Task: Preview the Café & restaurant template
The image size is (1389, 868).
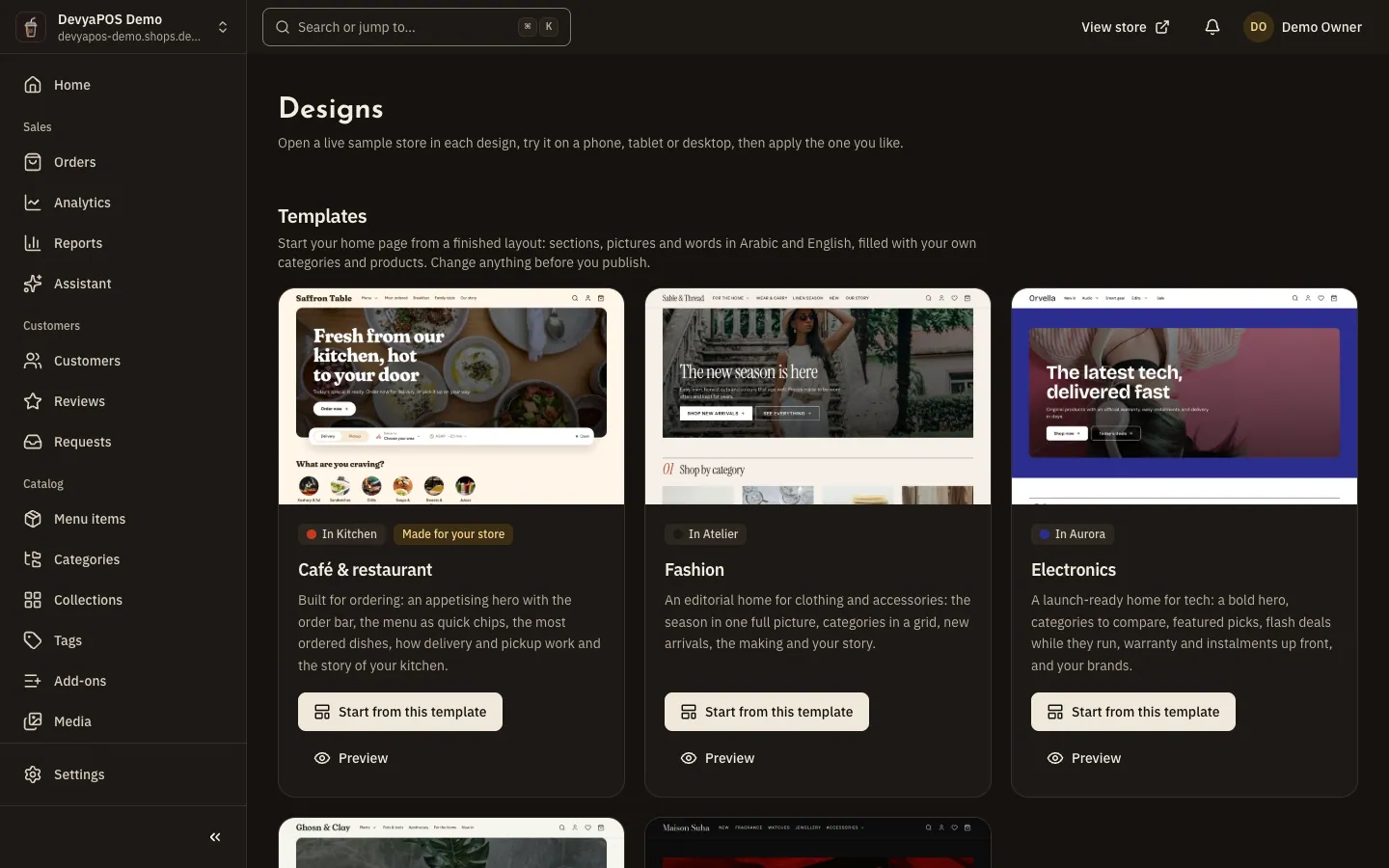Action: [351, 758]
